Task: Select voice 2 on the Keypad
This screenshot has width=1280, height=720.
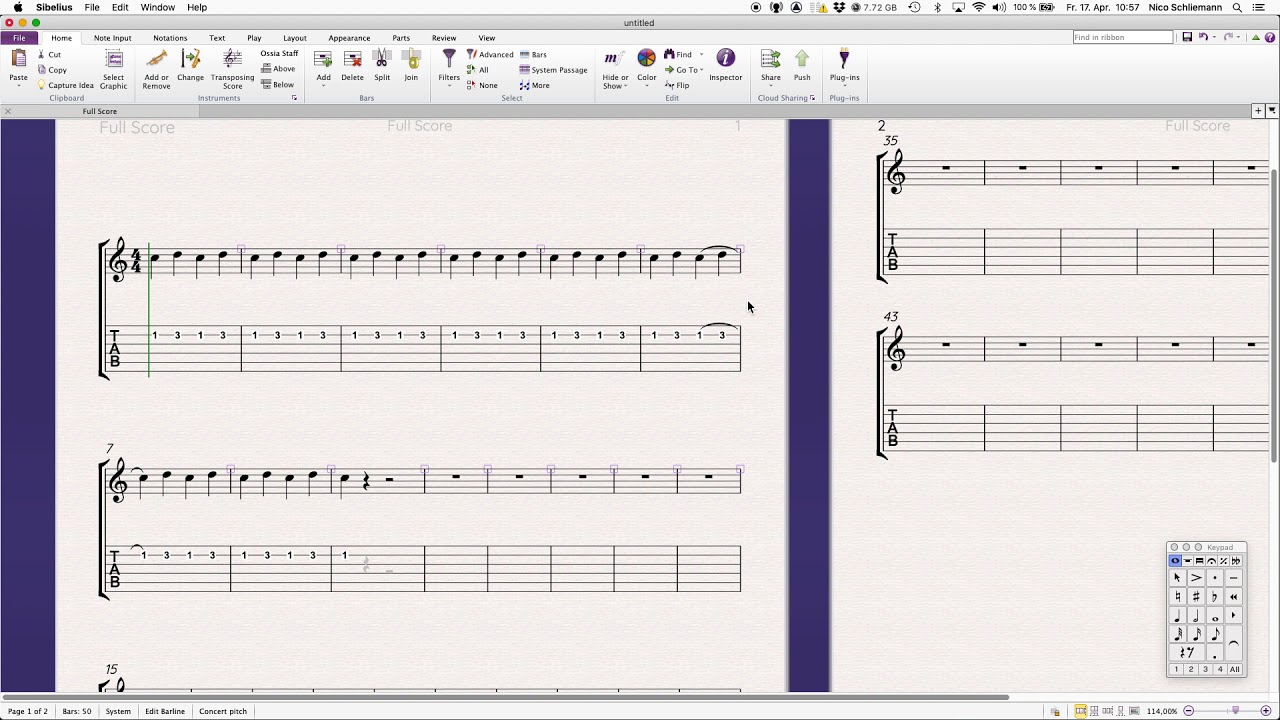Action: [1191, 669]
